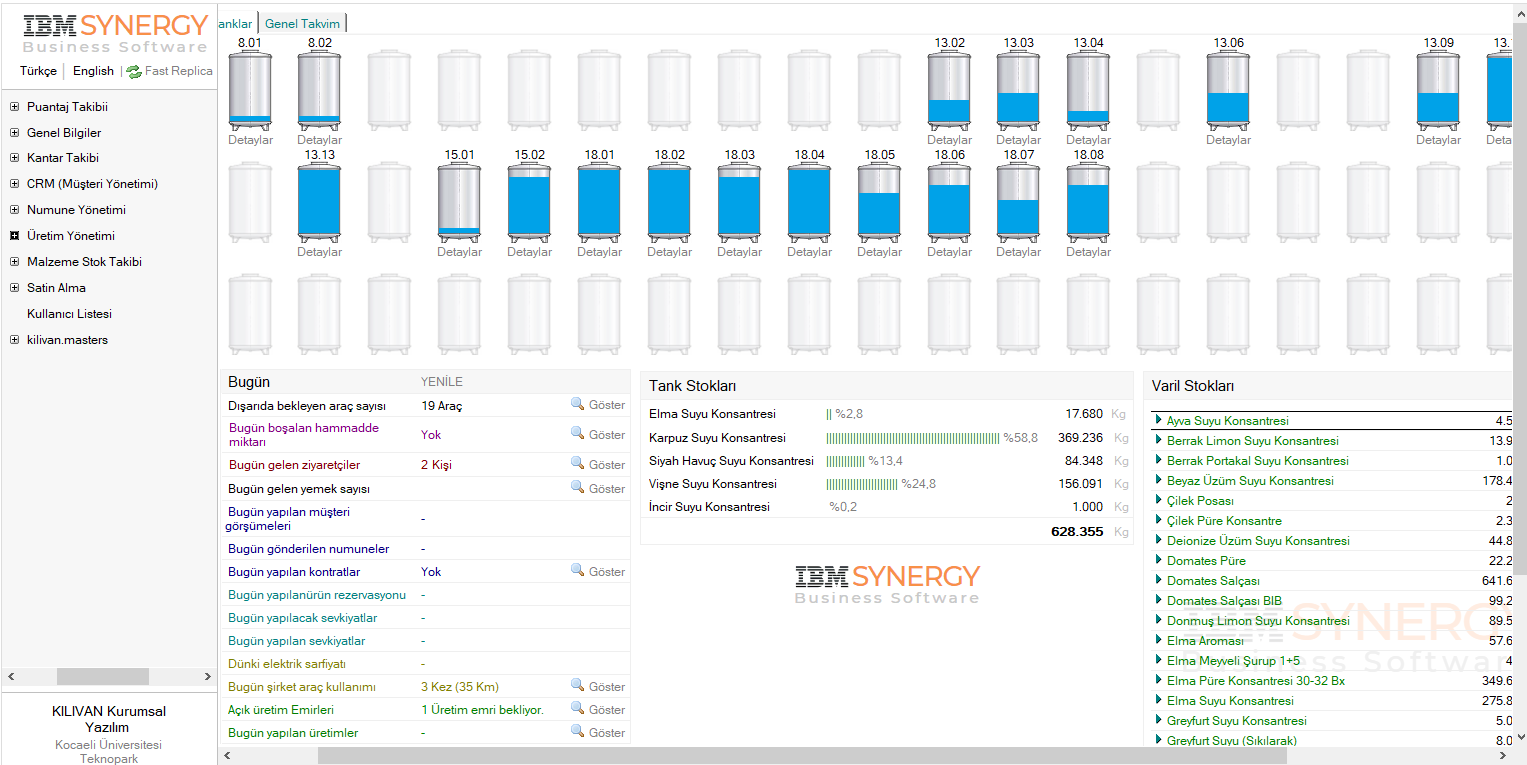Select tank 13.02 graphic
The height and width of the screenshot is (765, 1527).
[949, 90]
